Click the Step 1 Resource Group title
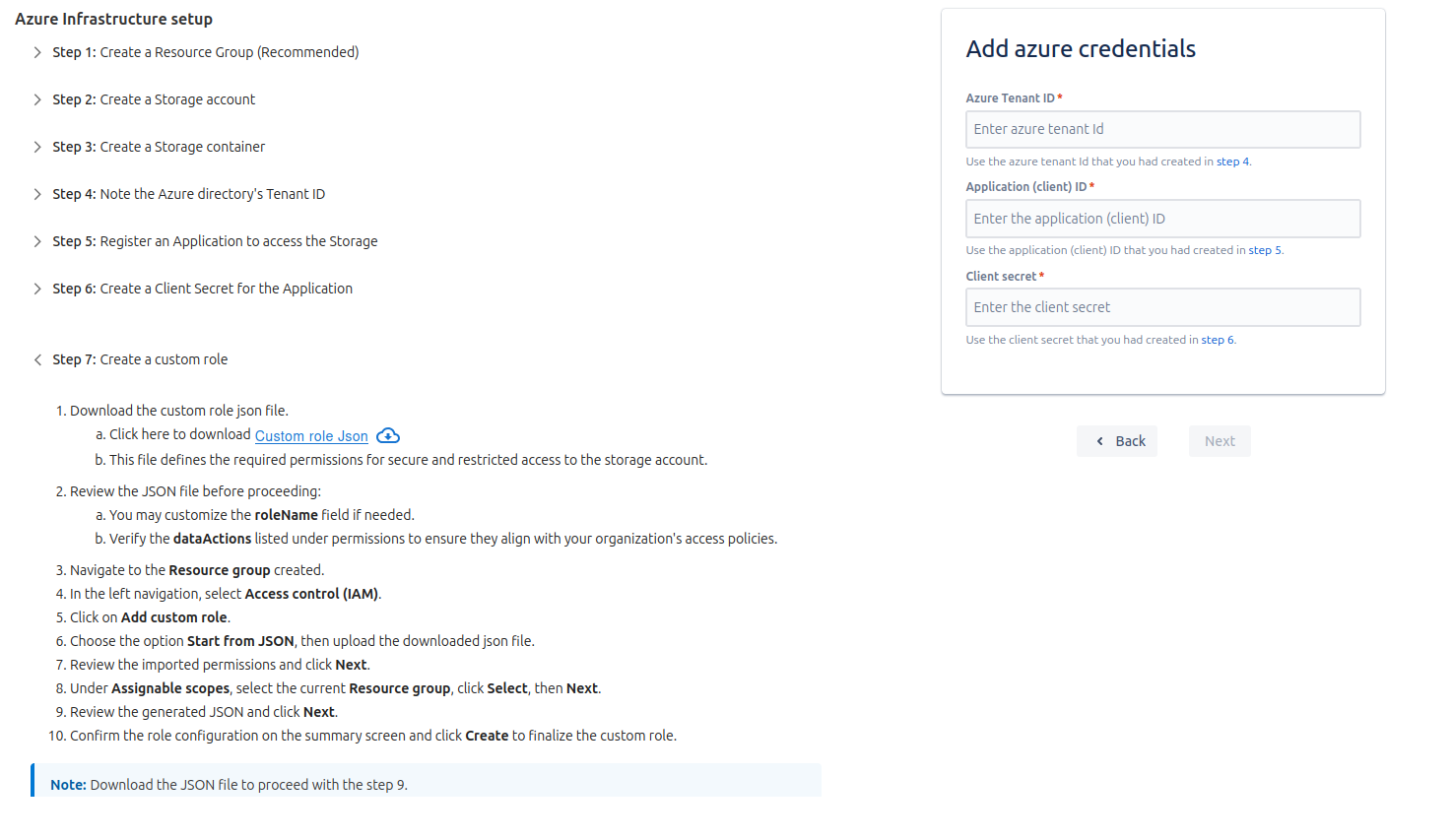 pyautogui.click(x=205, y=52)
